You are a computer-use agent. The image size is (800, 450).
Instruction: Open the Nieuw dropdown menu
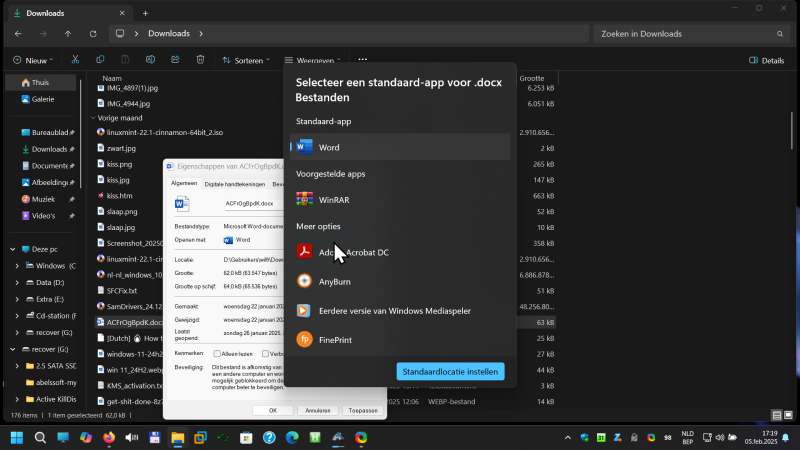tap(33, 60)
